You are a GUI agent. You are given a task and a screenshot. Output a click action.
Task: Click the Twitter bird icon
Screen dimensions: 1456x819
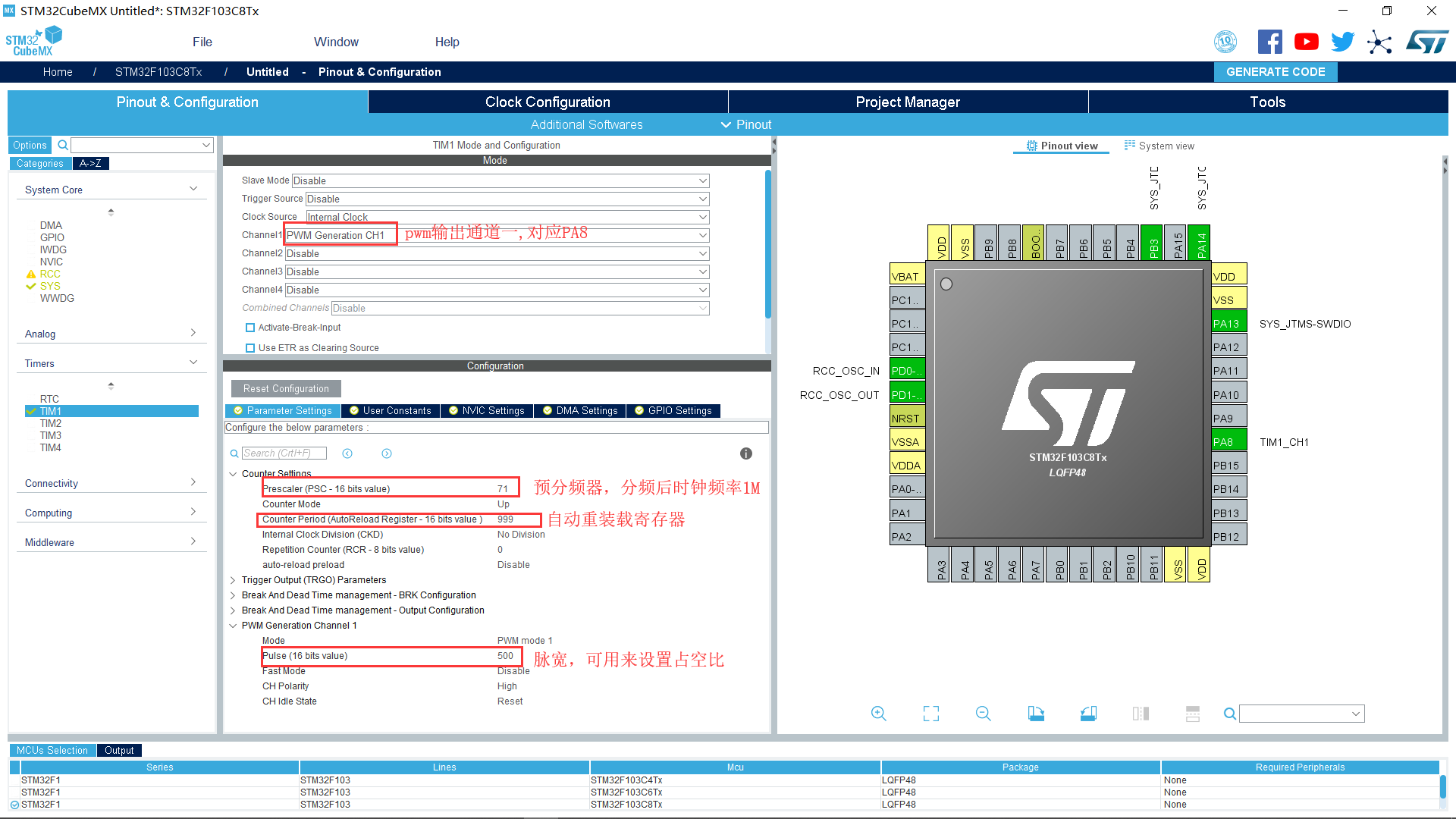point(1342,42)
